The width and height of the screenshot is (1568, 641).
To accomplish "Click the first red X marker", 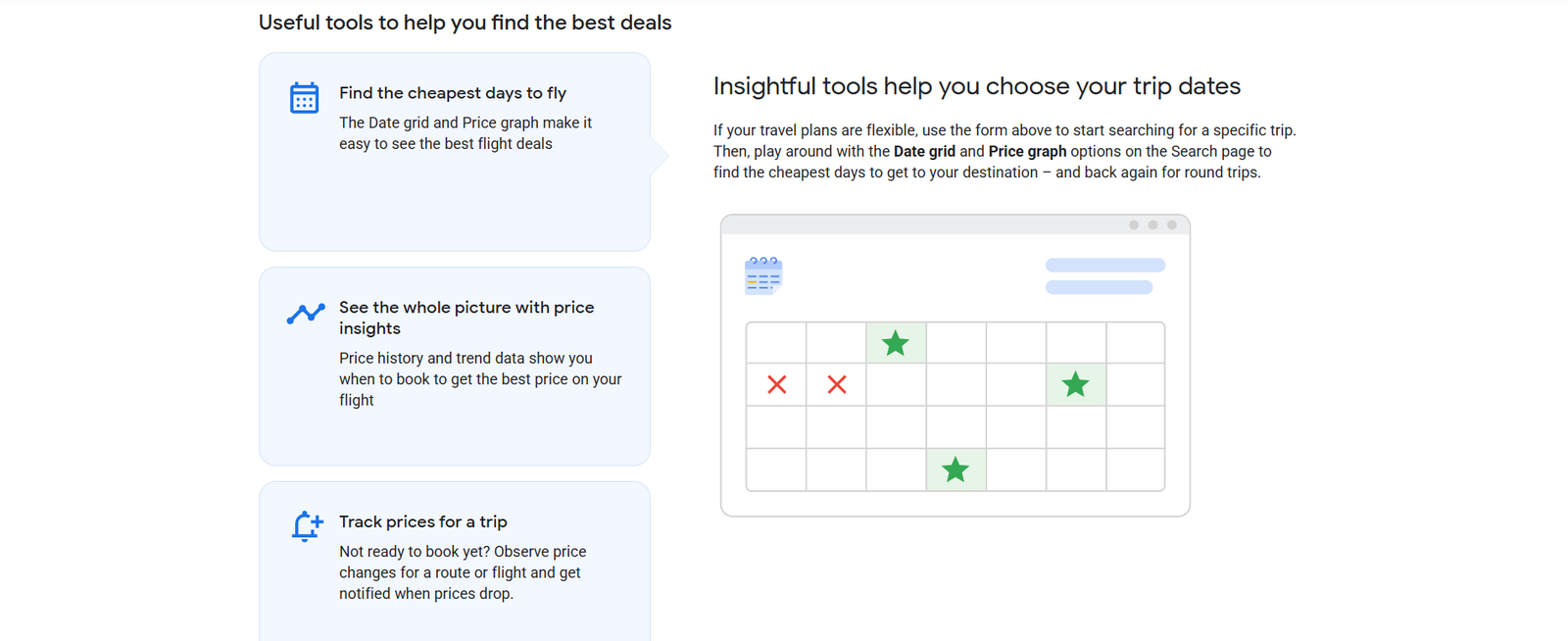I will (776, 384).
